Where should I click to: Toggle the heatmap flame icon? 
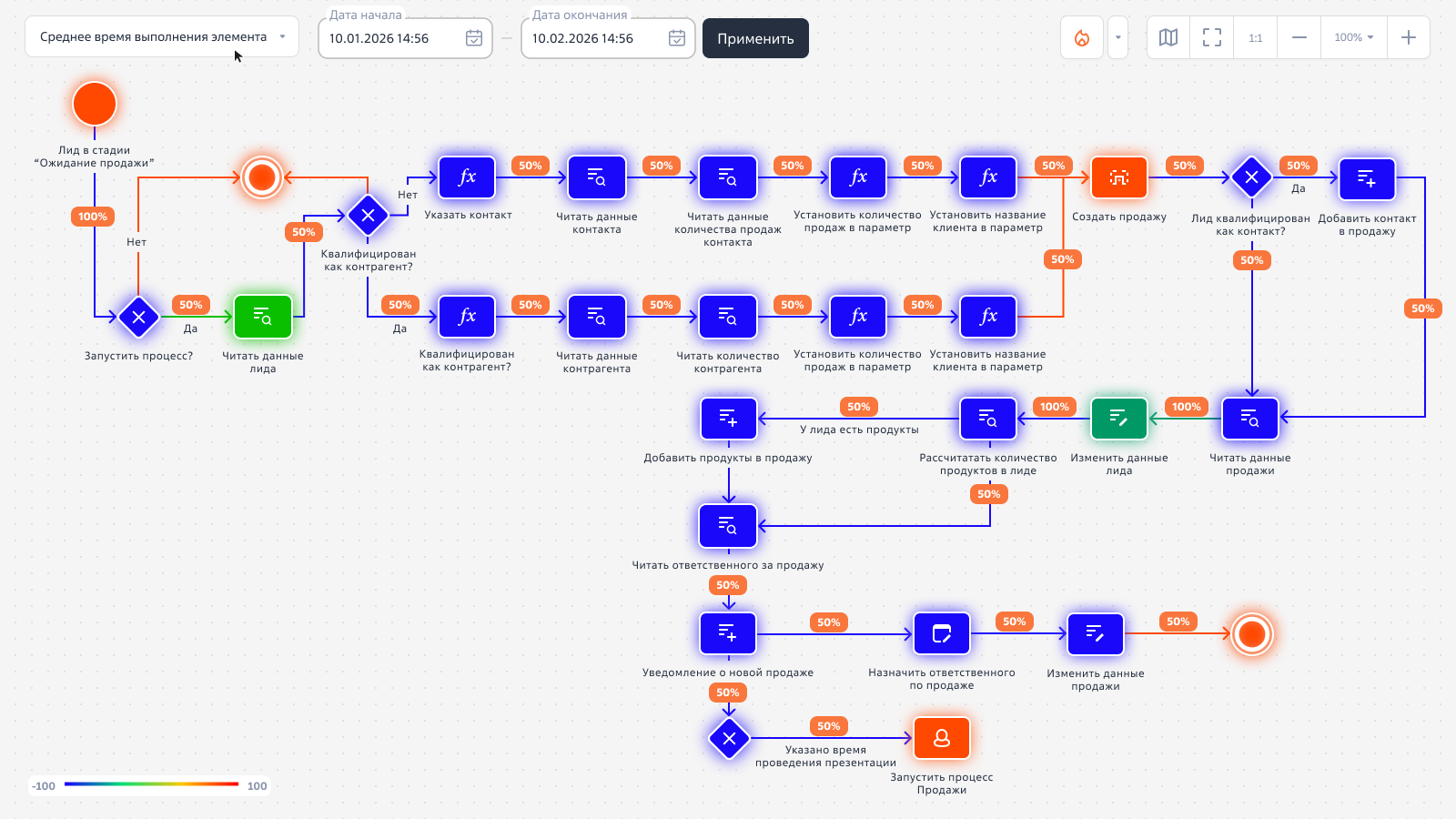click(x=1082, y=38)
